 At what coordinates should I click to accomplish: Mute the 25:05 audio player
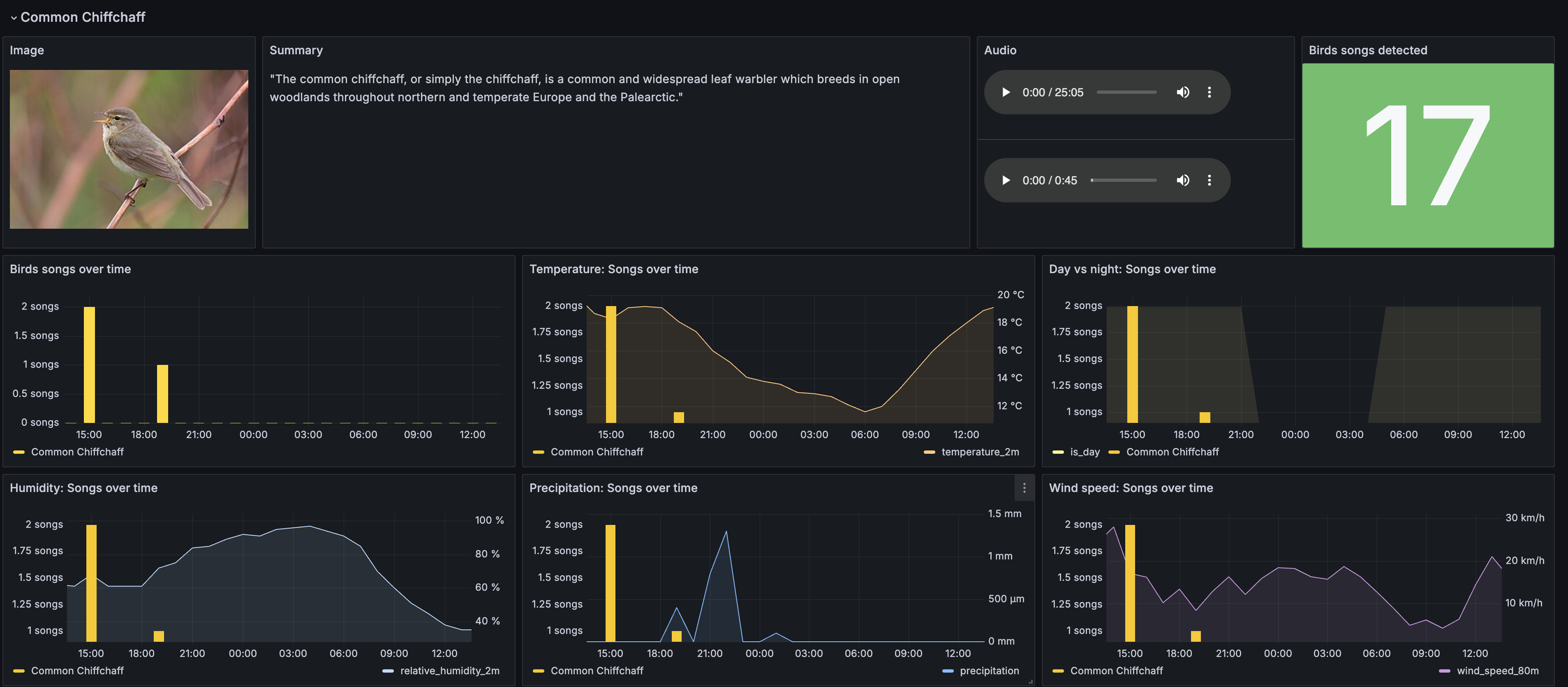[x=1182, y=92]
